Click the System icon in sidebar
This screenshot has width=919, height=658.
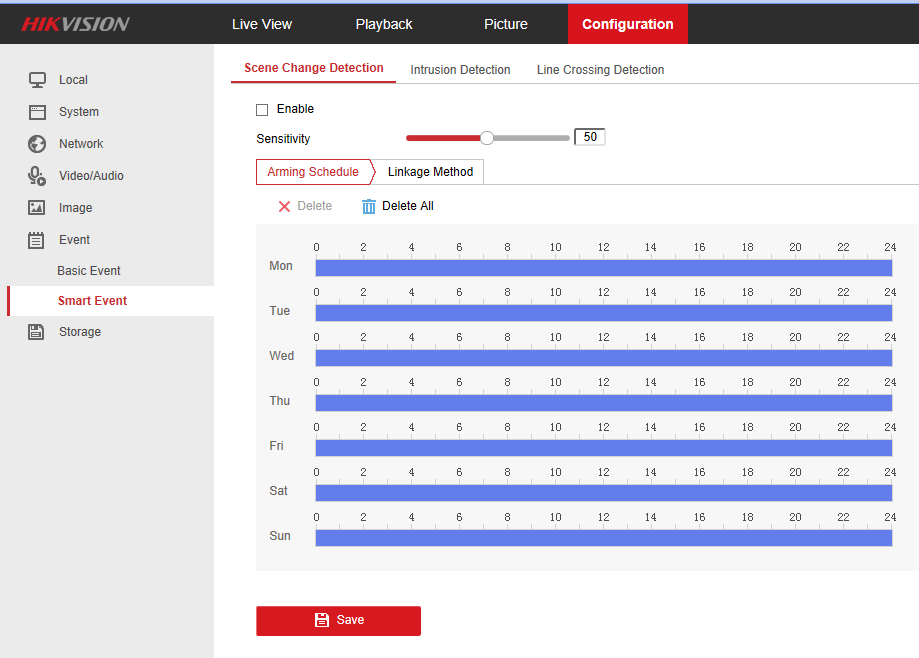click(37, 112)
